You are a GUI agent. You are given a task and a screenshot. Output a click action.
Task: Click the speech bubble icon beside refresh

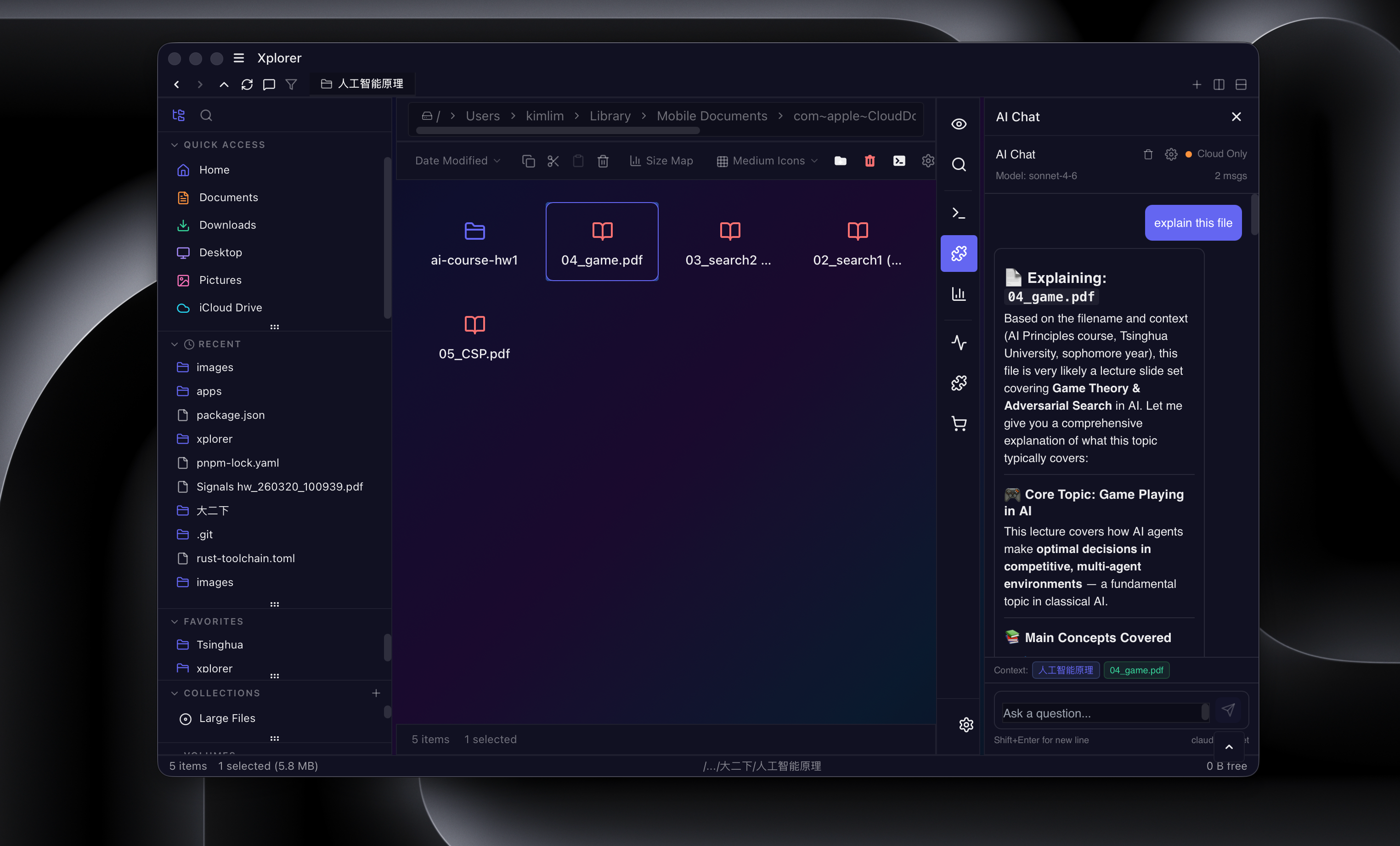(x=269, y=84)
